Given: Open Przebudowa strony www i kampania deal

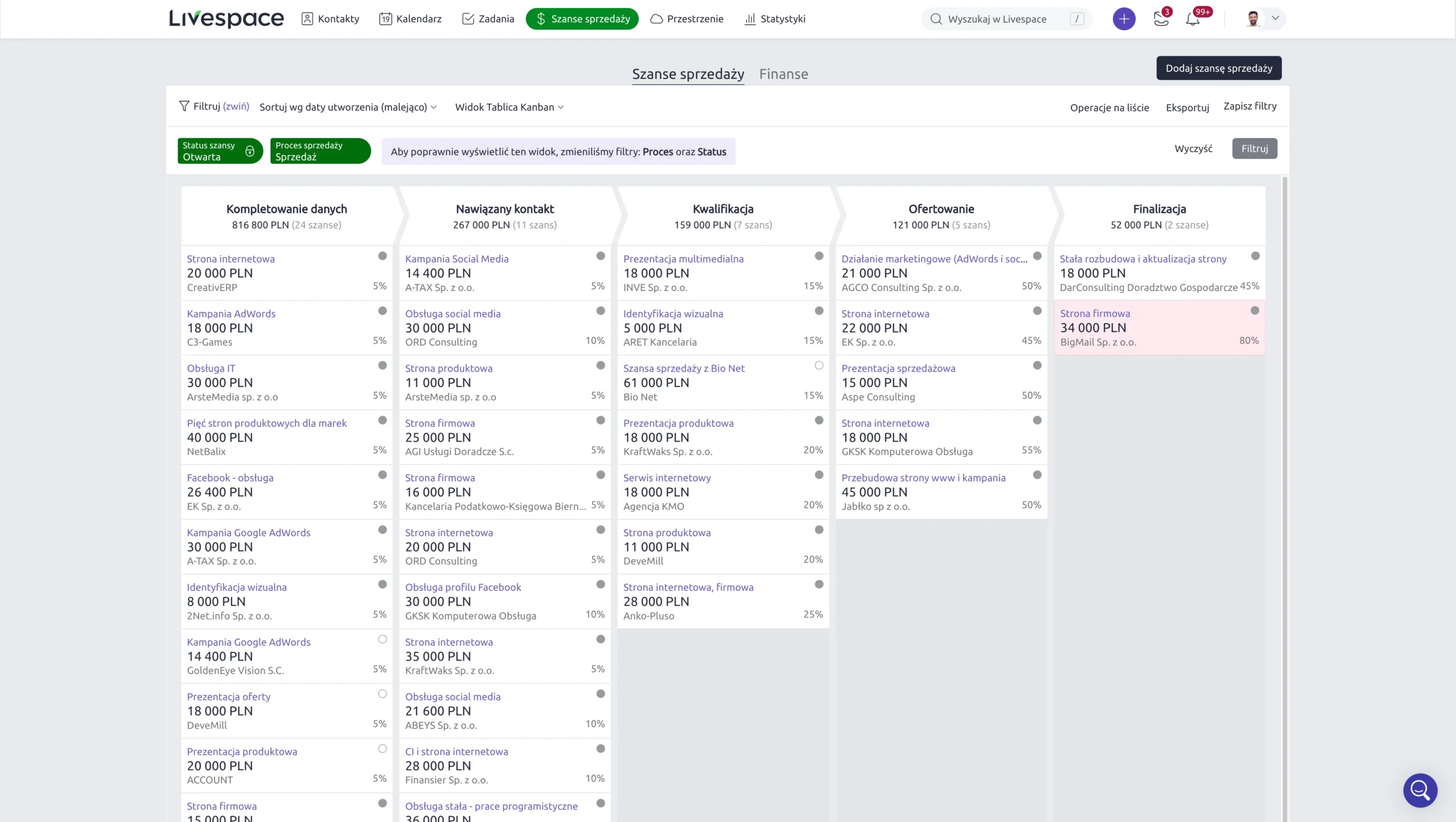Looking at the screenshot, I should 923,478.
